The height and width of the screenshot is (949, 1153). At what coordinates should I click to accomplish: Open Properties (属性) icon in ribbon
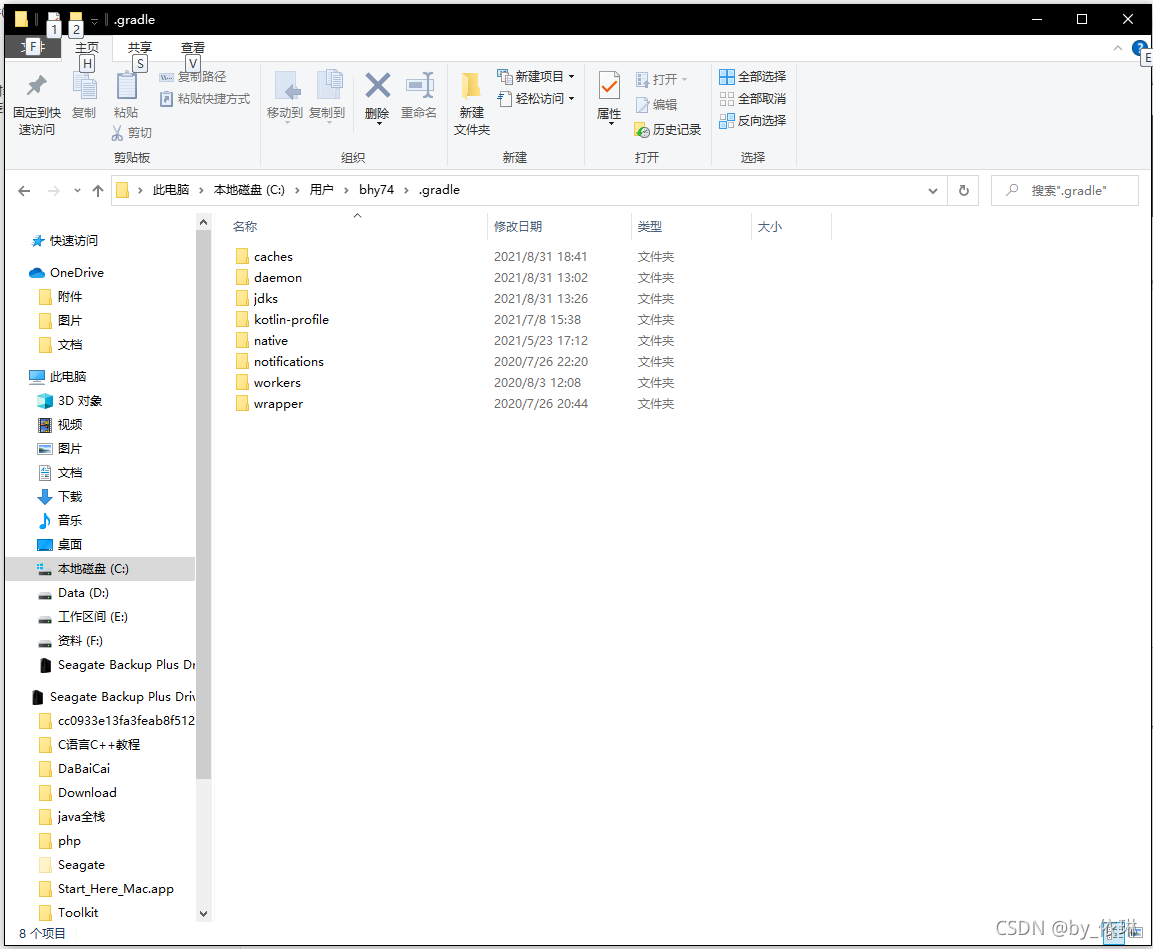pyautogui.click(x=609, y=88)
